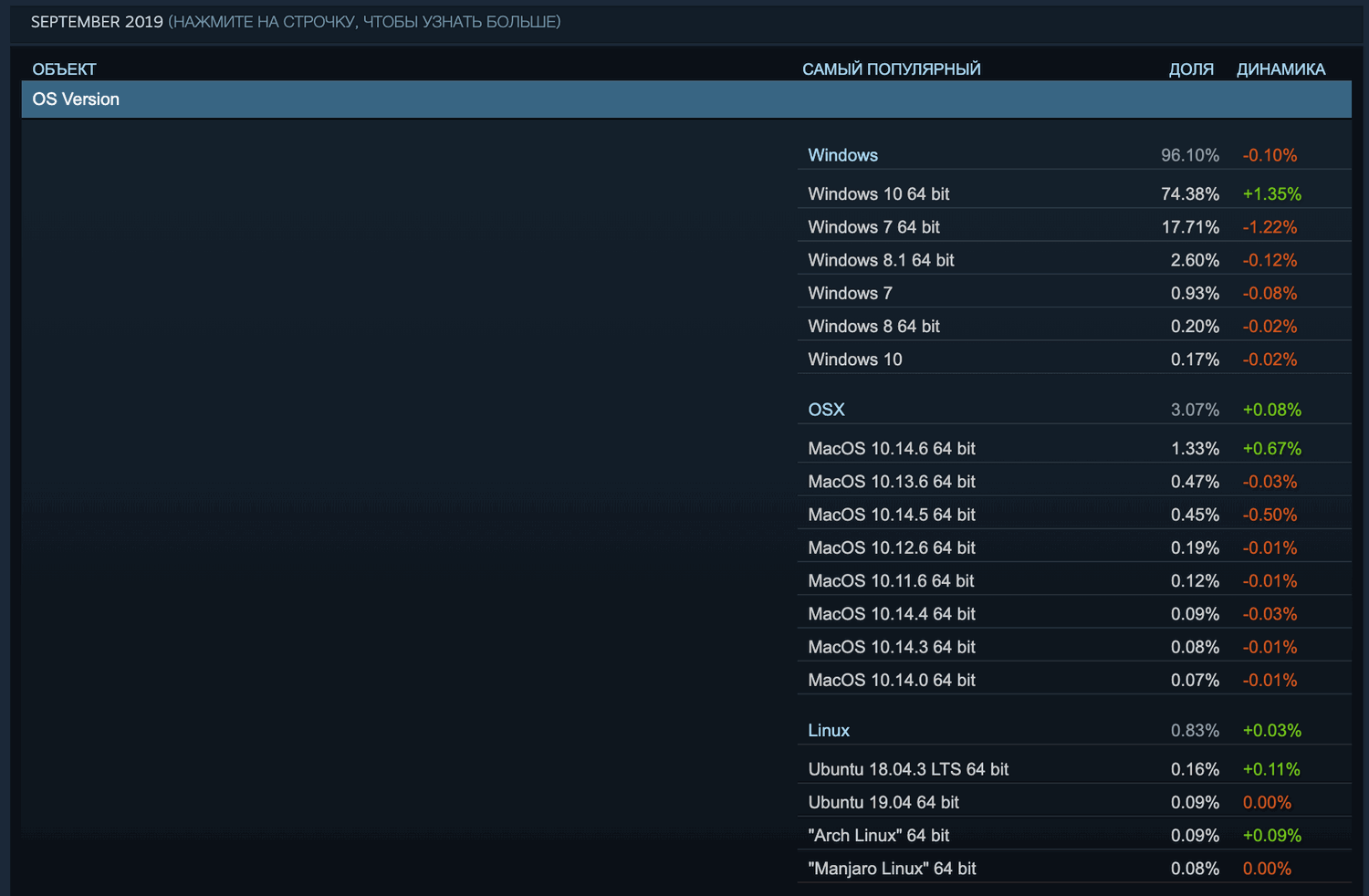
Task: Click the 0.16% share for Ubuntu 18.04.3
Action: [x=1195, y=769]
